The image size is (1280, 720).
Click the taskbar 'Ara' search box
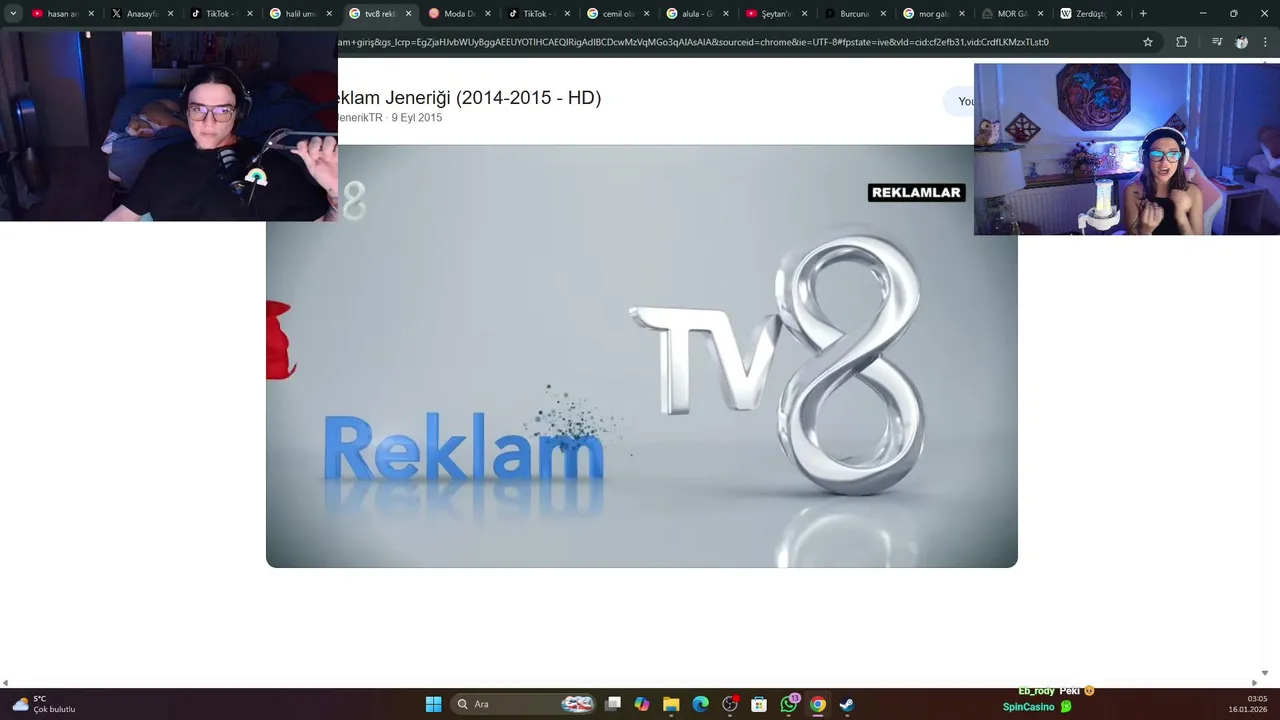pos(525,704)
